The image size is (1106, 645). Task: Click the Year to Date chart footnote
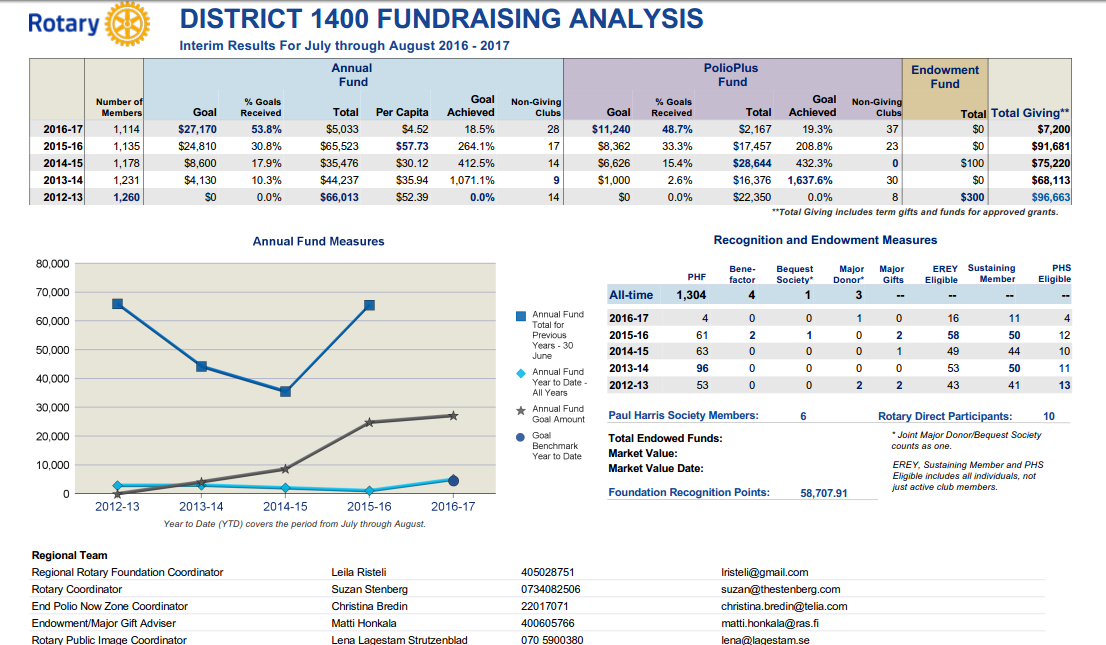[x=295, y=524]
